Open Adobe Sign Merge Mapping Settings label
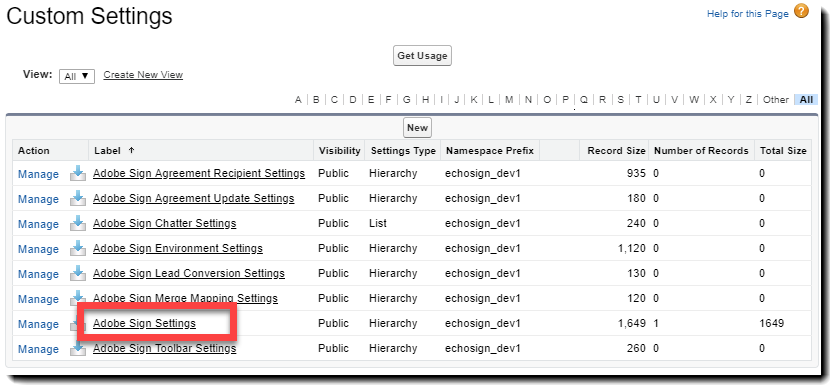830x385 pixels. tap(185, 298)
